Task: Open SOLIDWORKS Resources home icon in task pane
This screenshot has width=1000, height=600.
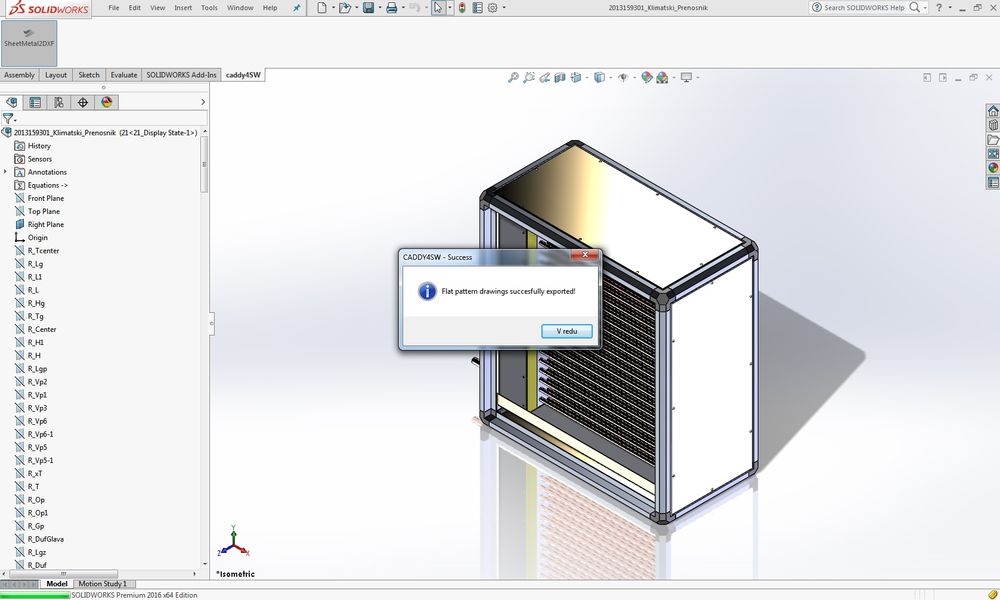Action: [993, 112]
